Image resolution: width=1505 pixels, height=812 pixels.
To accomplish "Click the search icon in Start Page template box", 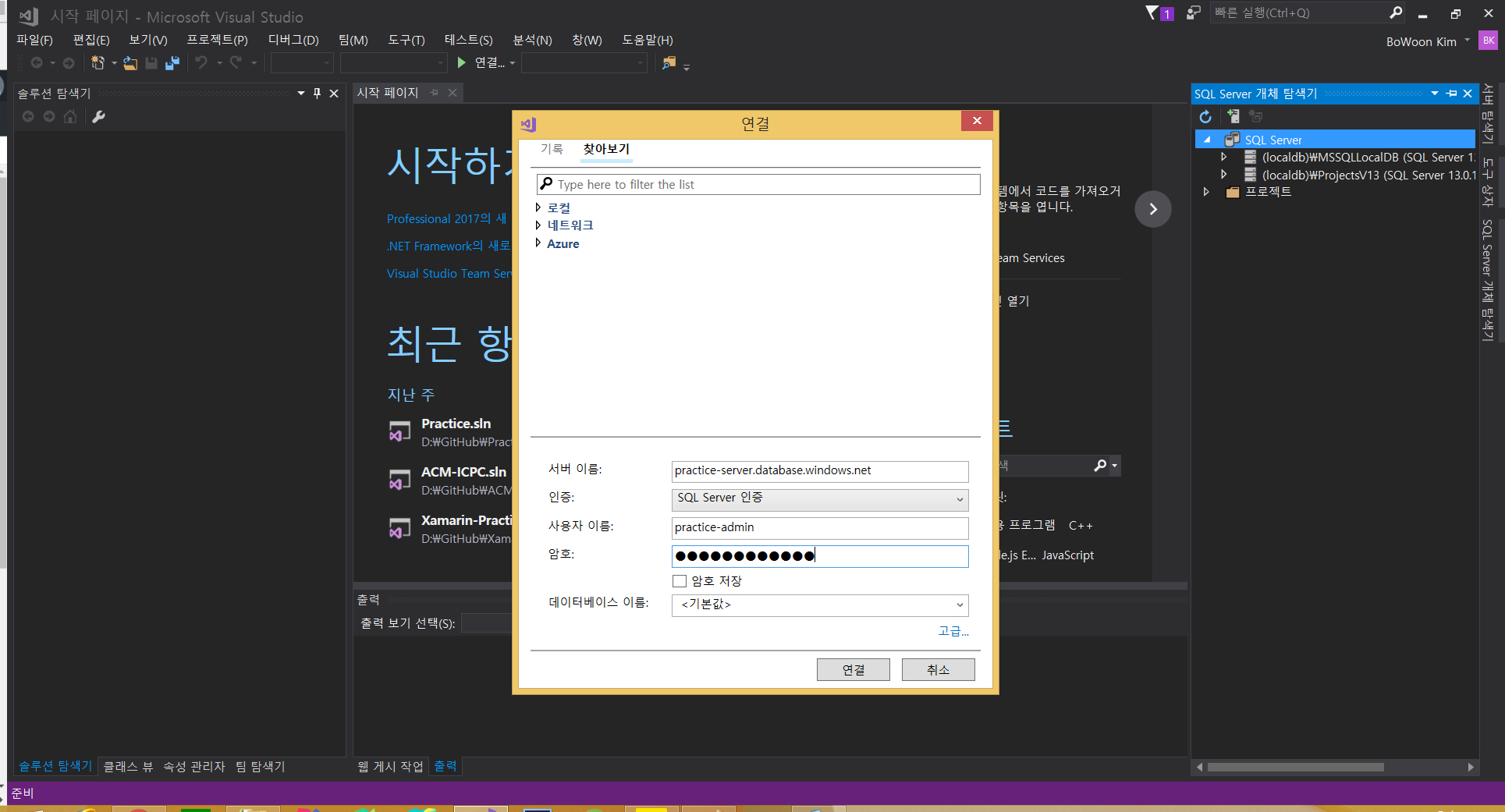I will [1100, 466].
